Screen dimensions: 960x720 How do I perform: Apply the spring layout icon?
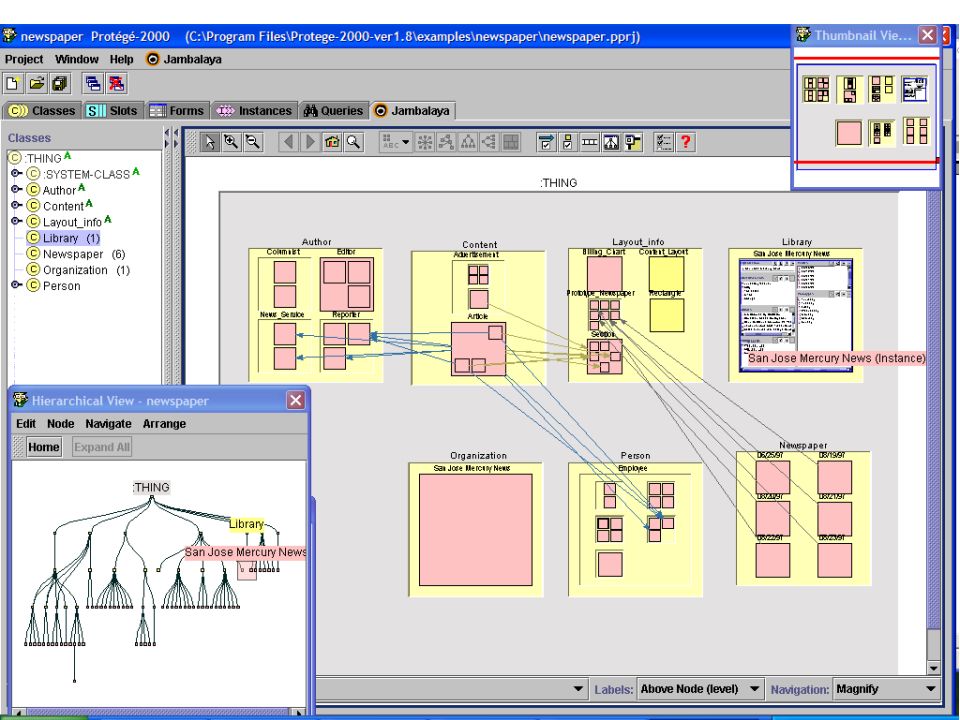446,143
